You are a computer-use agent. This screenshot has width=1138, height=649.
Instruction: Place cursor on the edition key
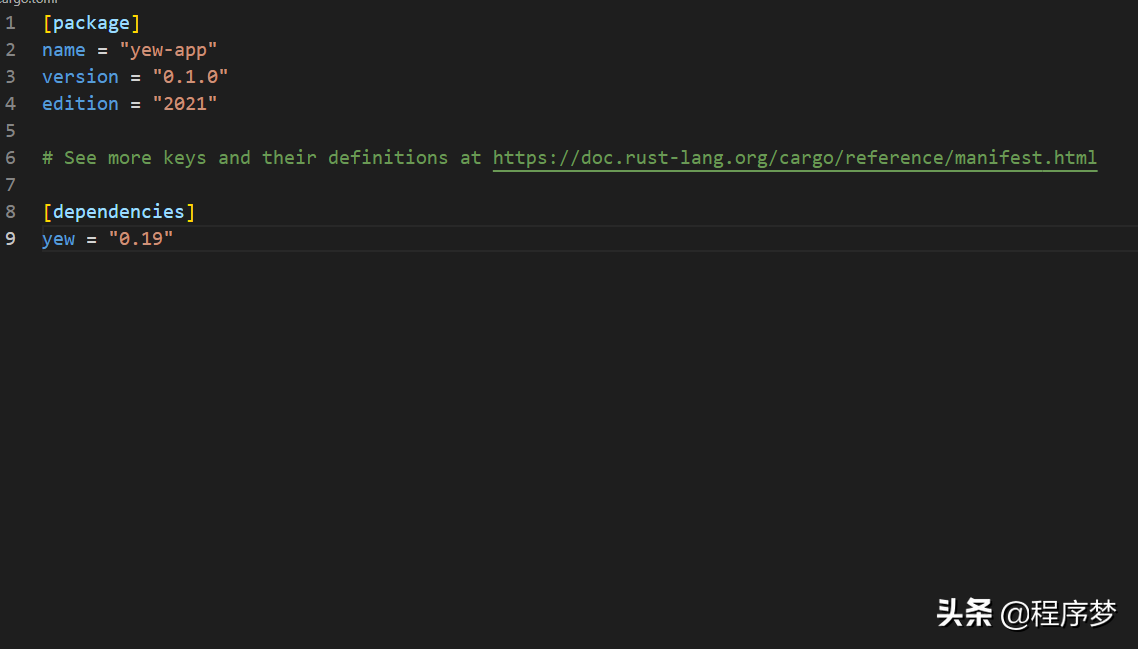pyautogui.click(x=80, y=104)
